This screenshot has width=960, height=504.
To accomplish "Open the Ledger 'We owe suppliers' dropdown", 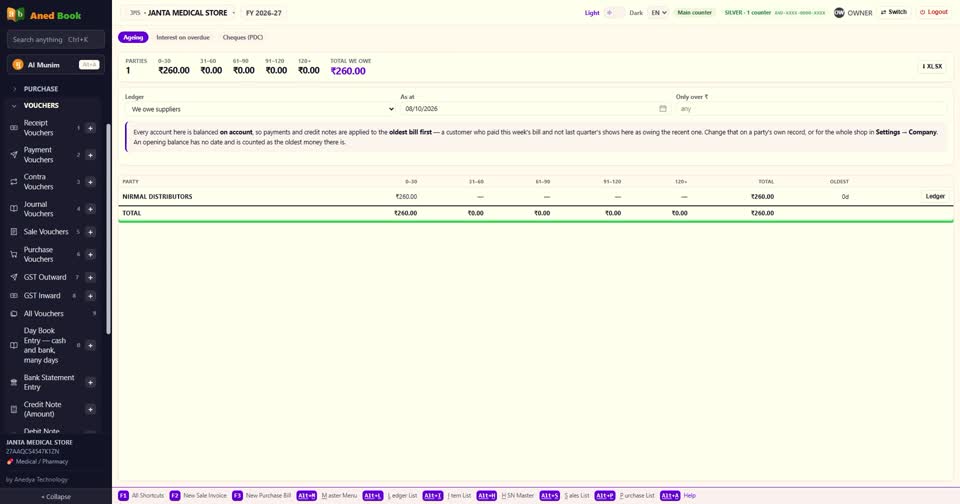I will pyautogui.click(x=261, y=109).
